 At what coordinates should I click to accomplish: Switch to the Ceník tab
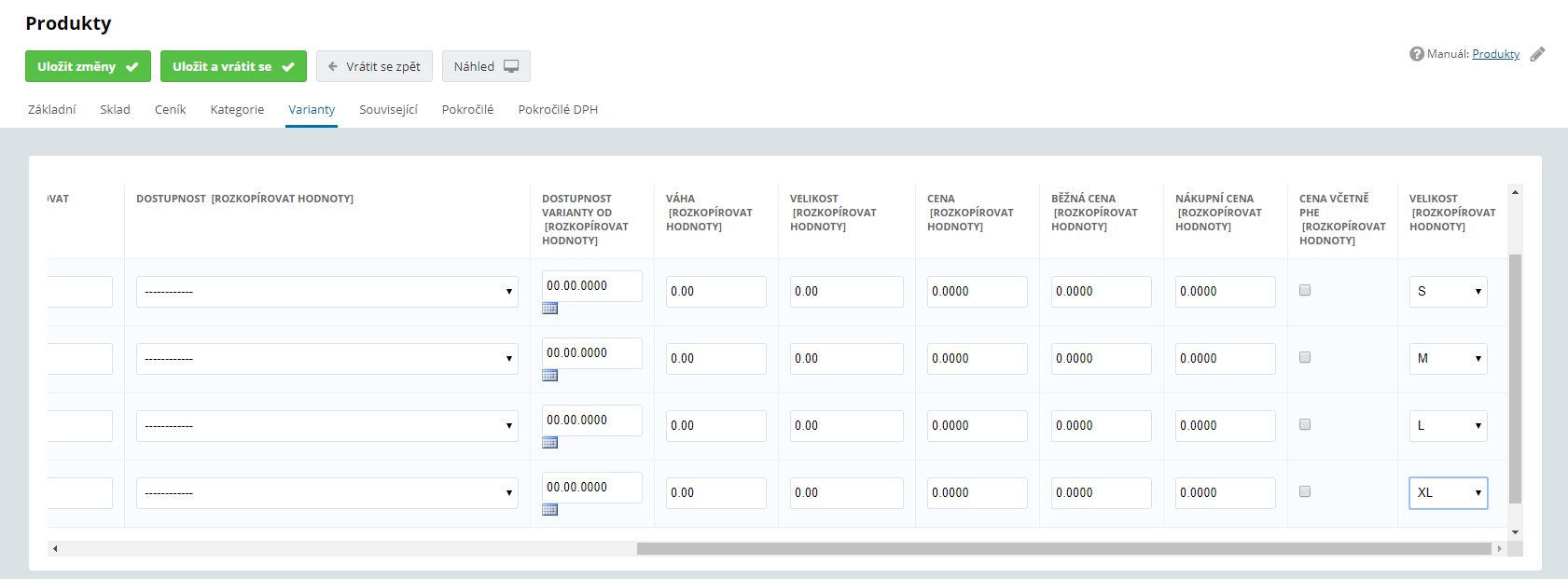click(171, 109)
